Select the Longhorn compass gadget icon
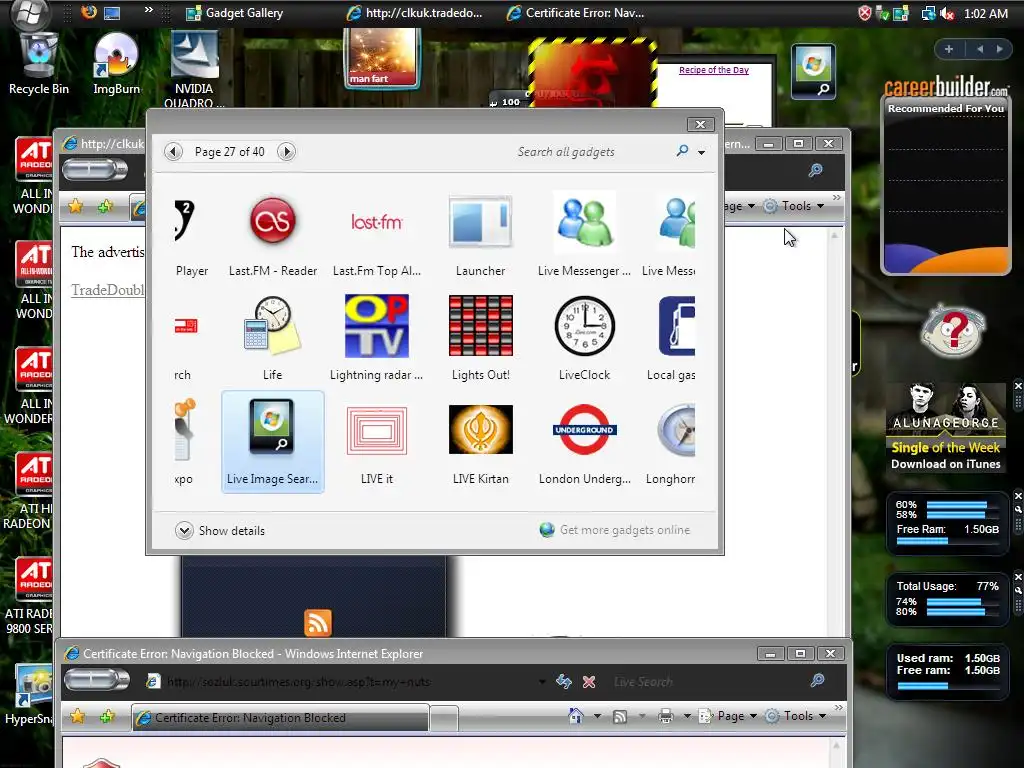The width and height of the screenshot is (1024, 768). coord(677,430)
